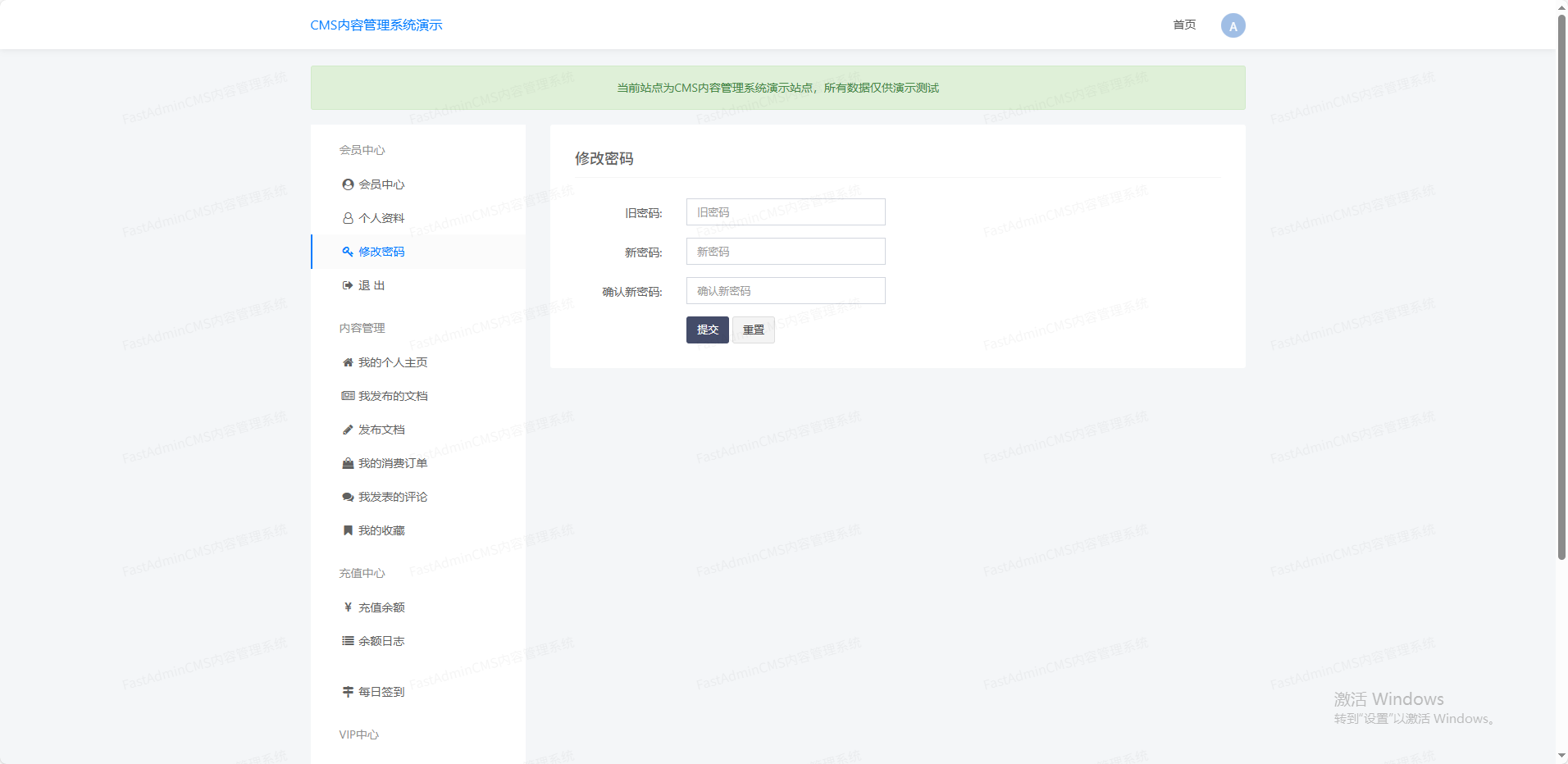
Task: Click the shopping bag icon for 我的消费订单
Action: pyautogui.click(x=348, y=463)
